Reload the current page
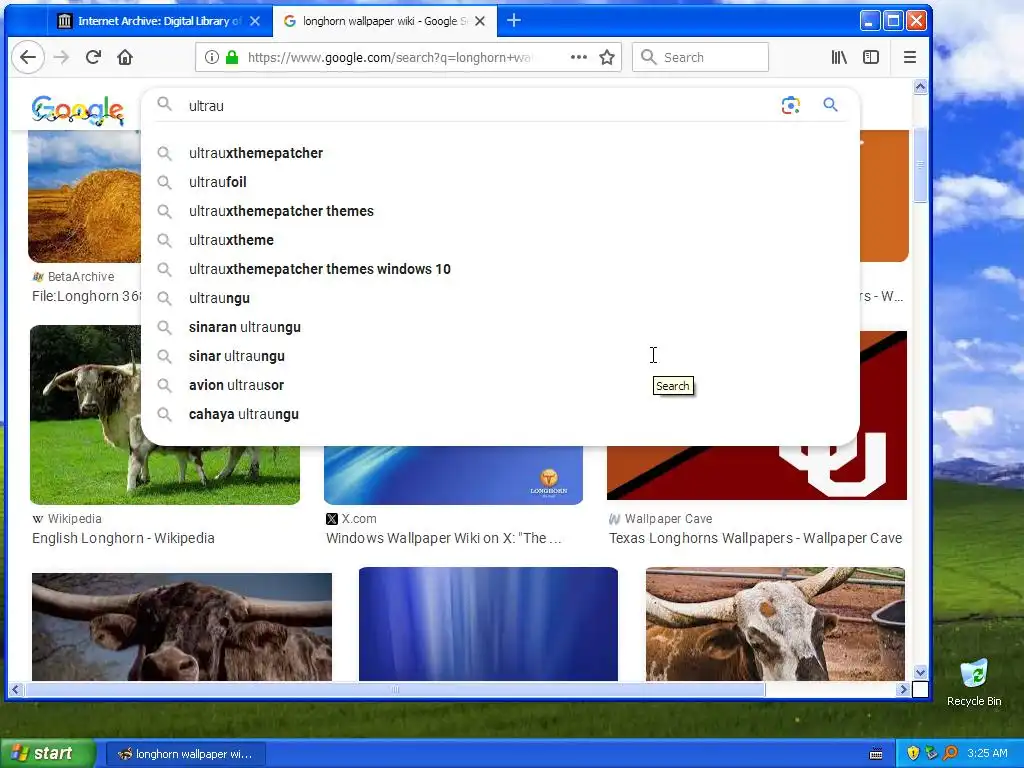This screenshot has height=768, width=1024. pyautogui.click(x=93, y=57)
